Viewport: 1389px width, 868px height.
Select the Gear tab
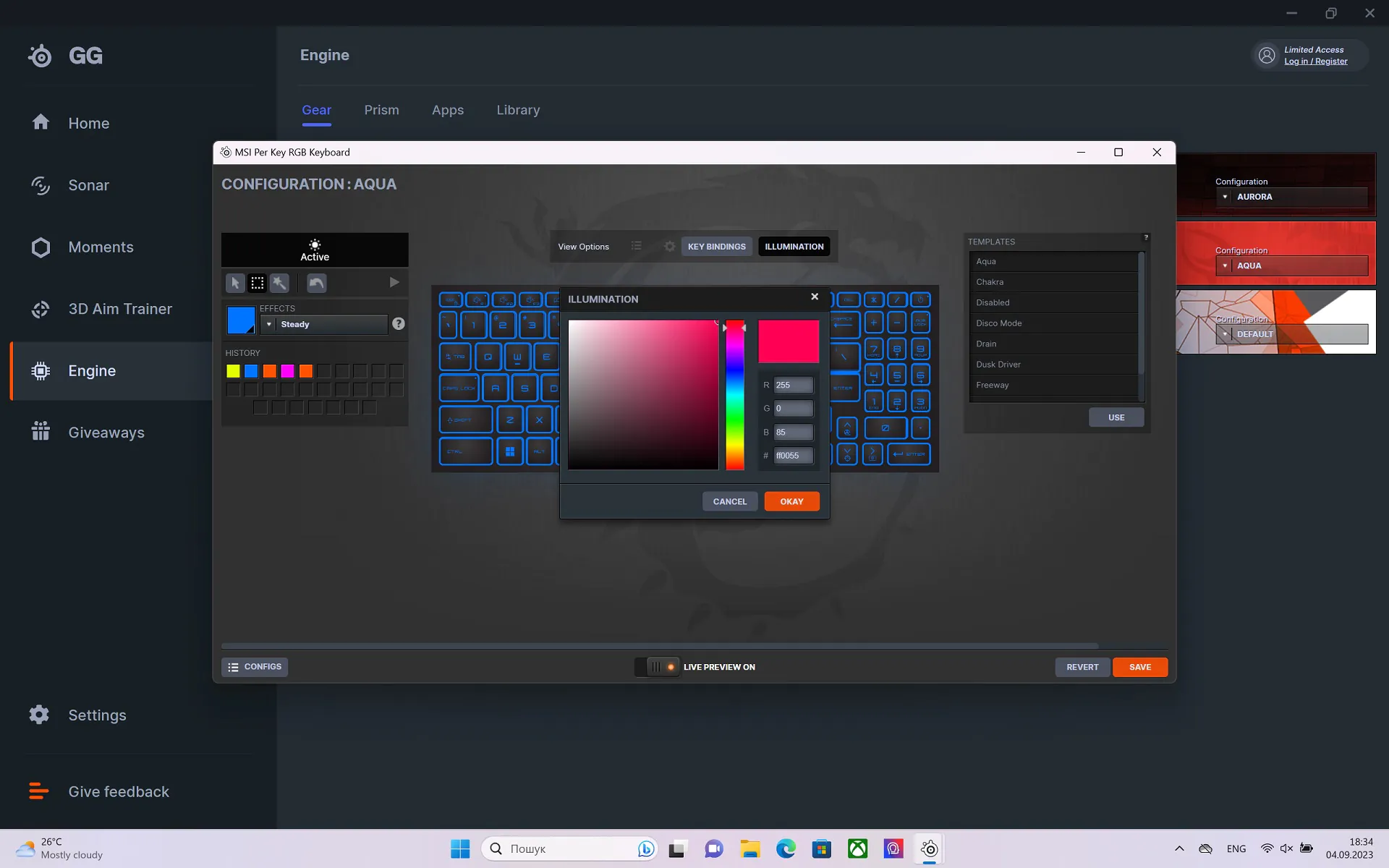[x=316, y=110]
